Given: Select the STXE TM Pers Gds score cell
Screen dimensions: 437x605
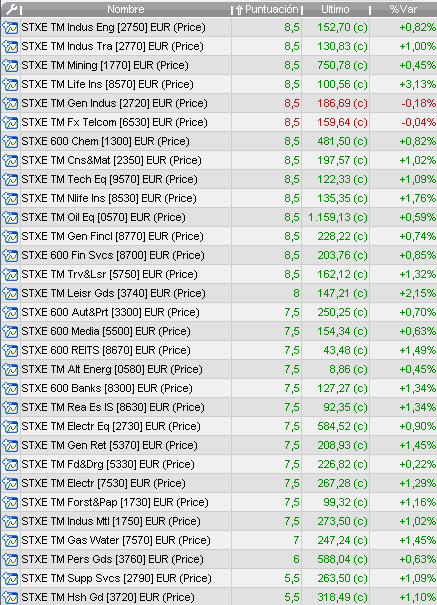Looking at the screenshot, I should tap(267, 559).
